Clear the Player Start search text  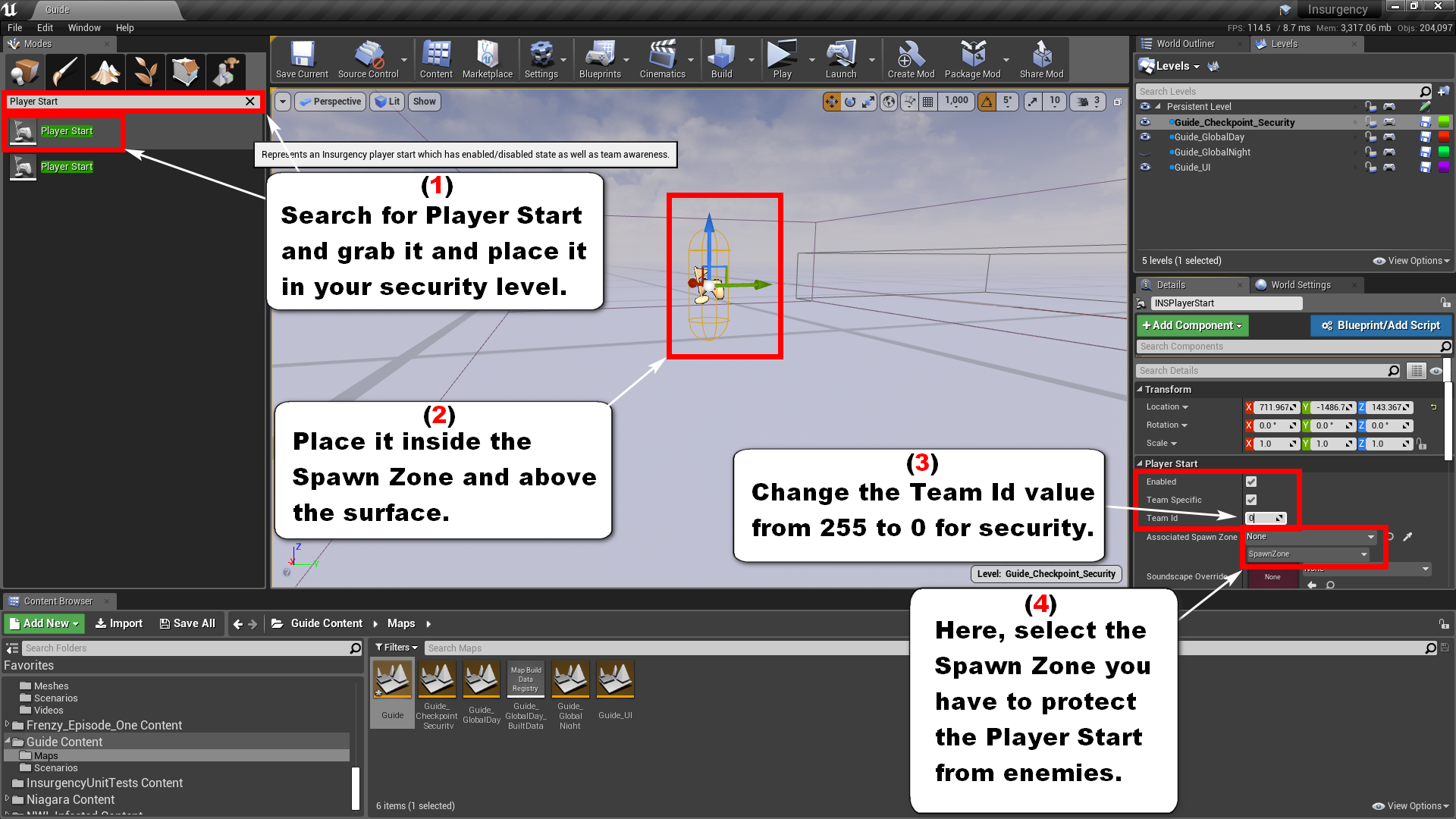[249, 102]
